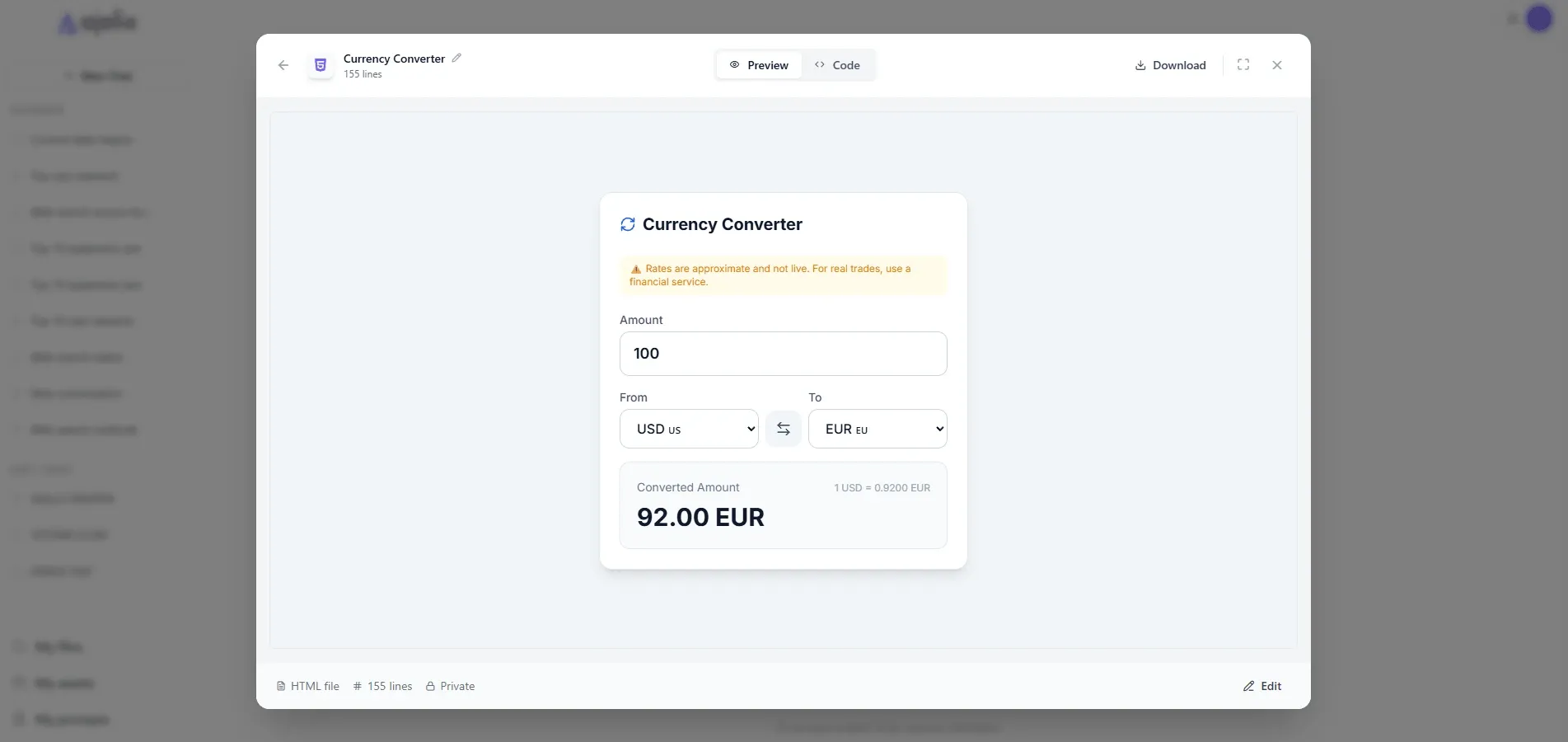Click the Edit button in the footer

pyautogui.click(x=1262, y=686)
